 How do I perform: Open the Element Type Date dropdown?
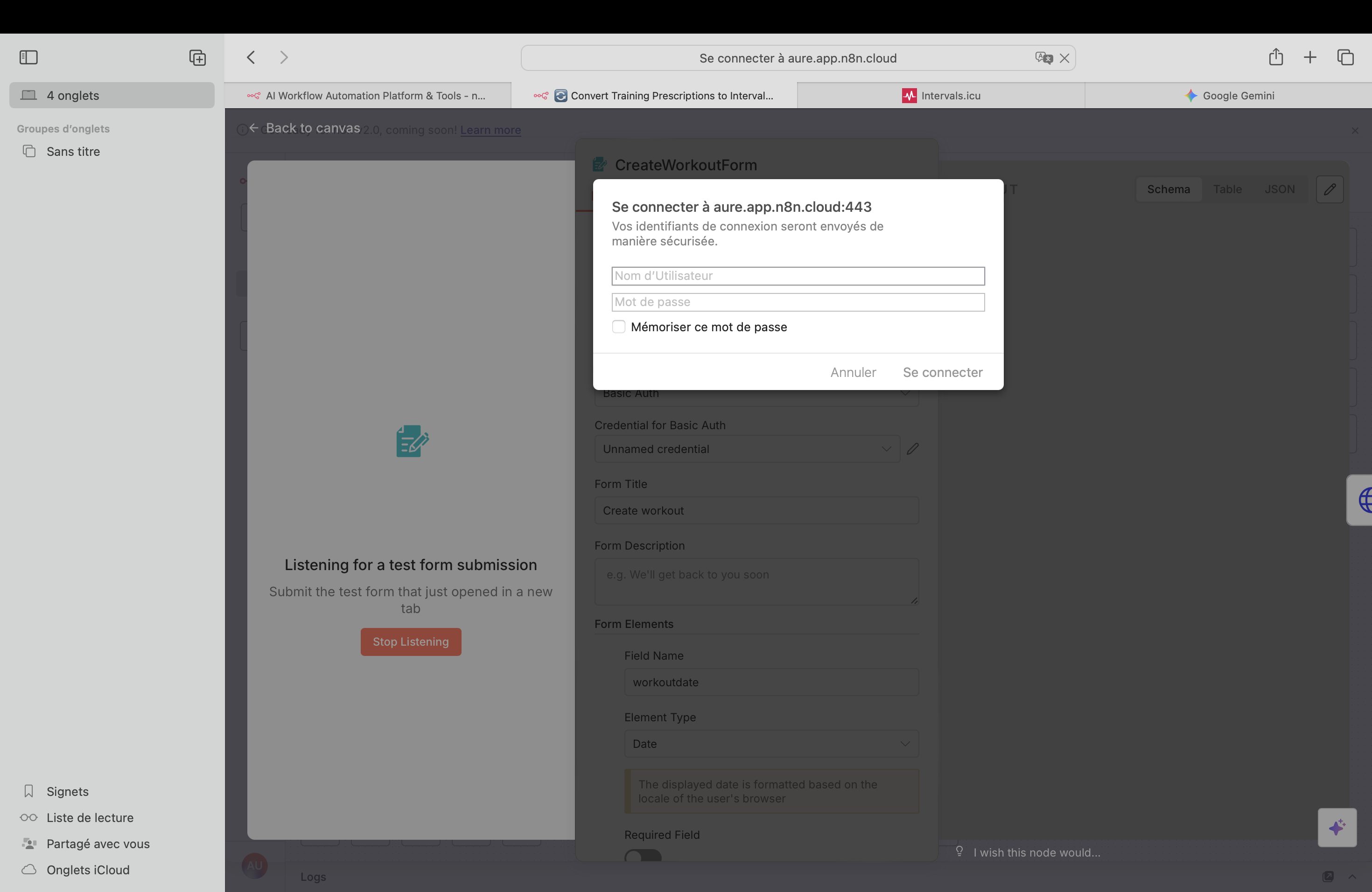[771, 744]
